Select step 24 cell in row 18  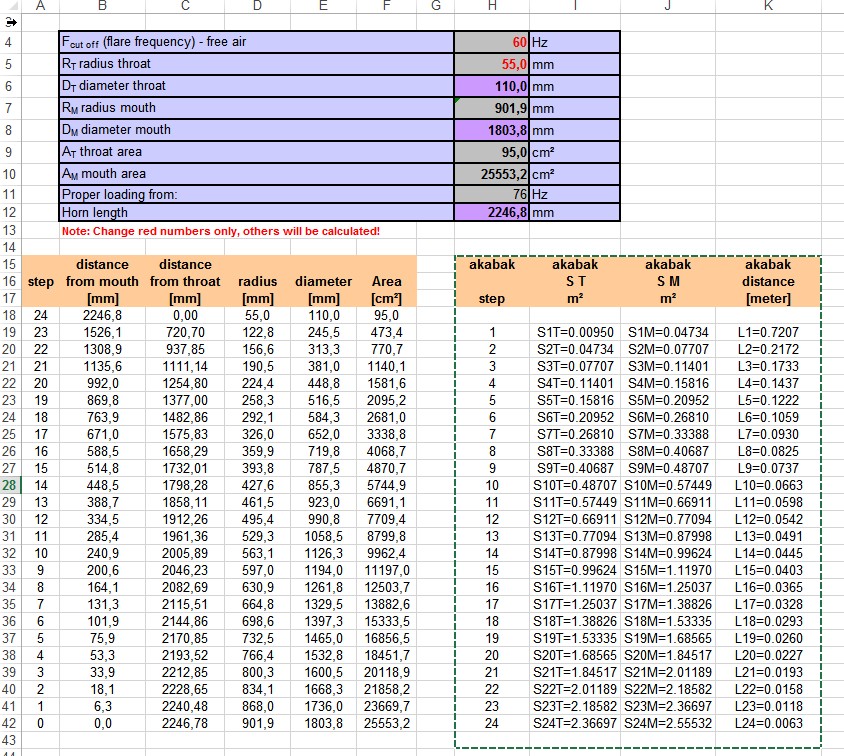coord(40,315)
